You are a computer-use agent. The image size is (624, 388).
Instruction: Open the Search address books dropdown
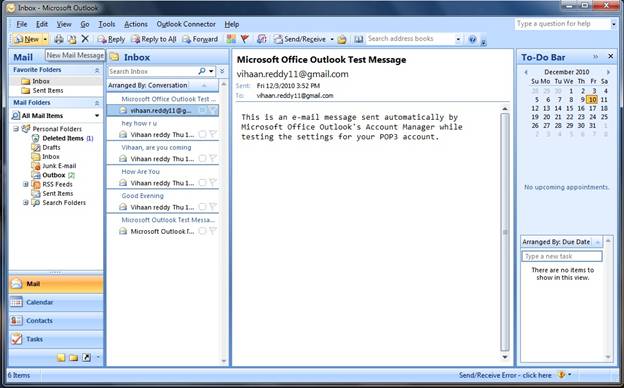pyautogui.click(x=458, y=39)
